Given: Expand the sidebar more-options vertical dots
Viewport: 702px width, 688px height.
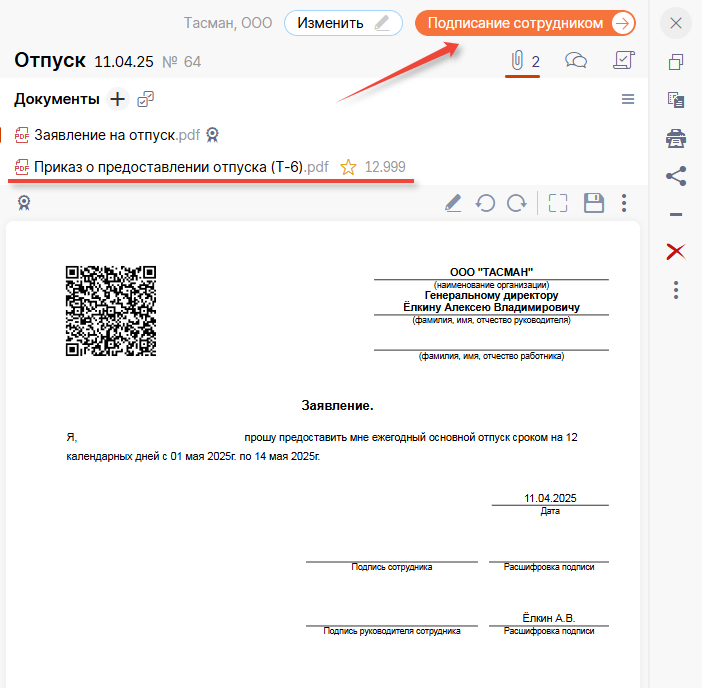Looking at the screenshot, I should click(676, 290).
